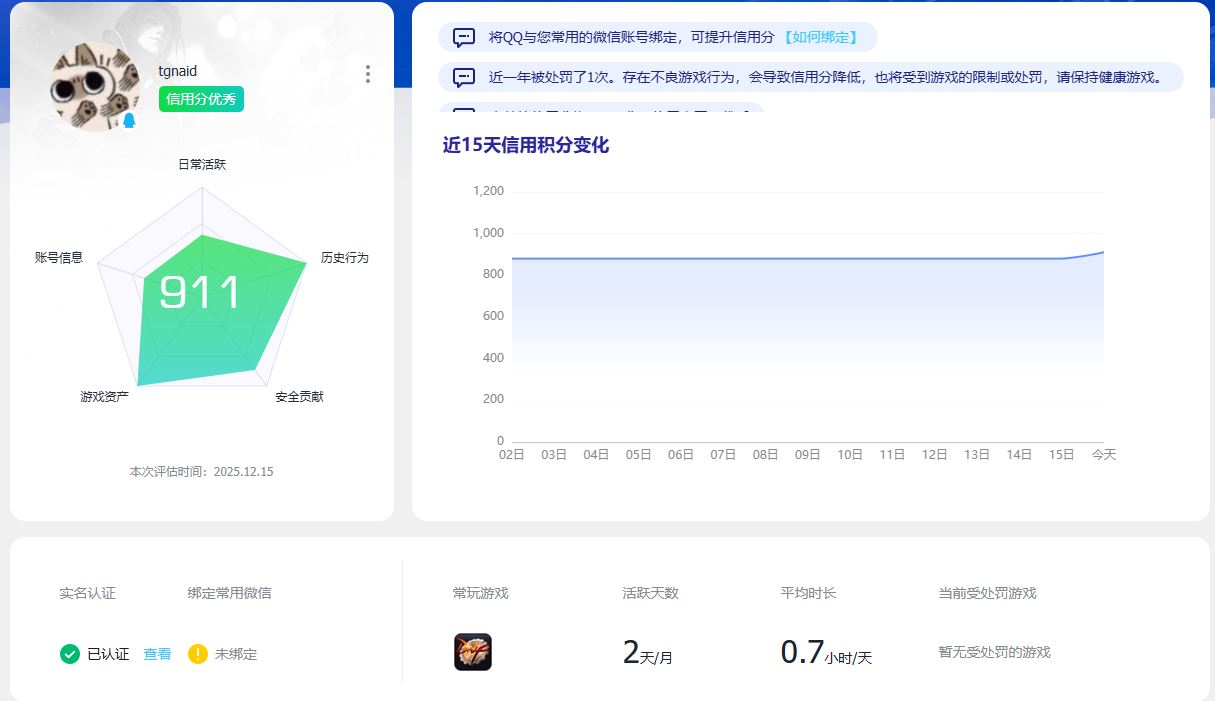This screenshot has height=701, width=1215.
Task: Click the green 已认证 checkmark icon
Action: 69,654
